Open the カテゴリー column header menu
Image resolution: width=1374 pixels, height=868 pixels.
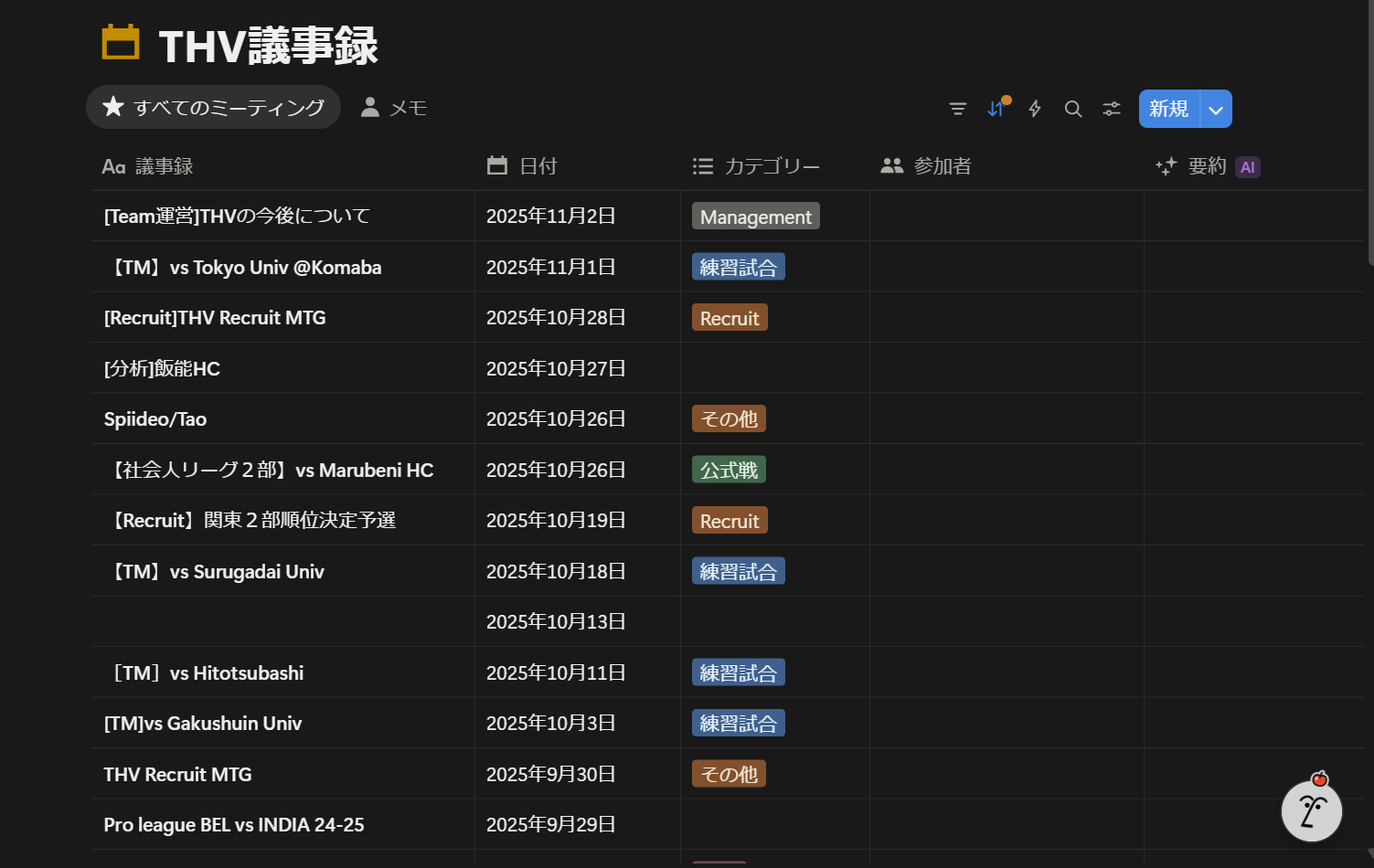point(772,165)
